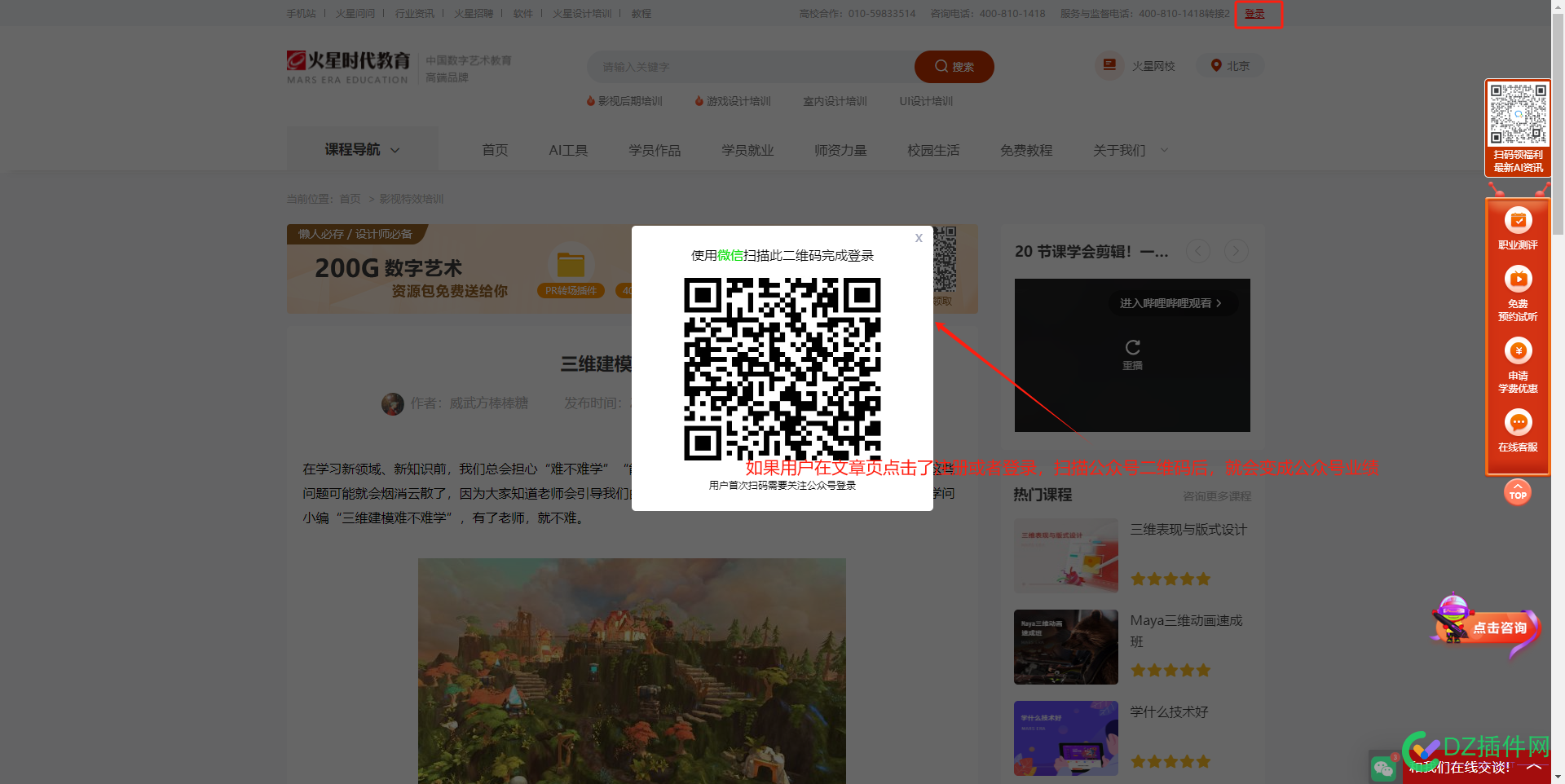Open 学什么技术好 course title
Image resolution: width=1565 pixels, height=784 pixels.
1169,712
